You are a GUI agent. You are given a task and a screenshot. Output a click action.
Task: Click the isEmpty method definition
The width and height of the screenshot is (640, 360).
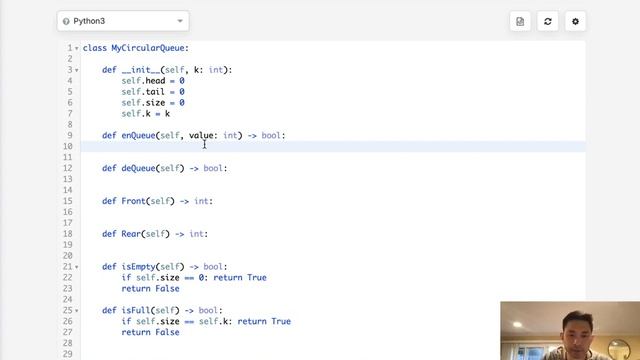click(x=164, y=267)
